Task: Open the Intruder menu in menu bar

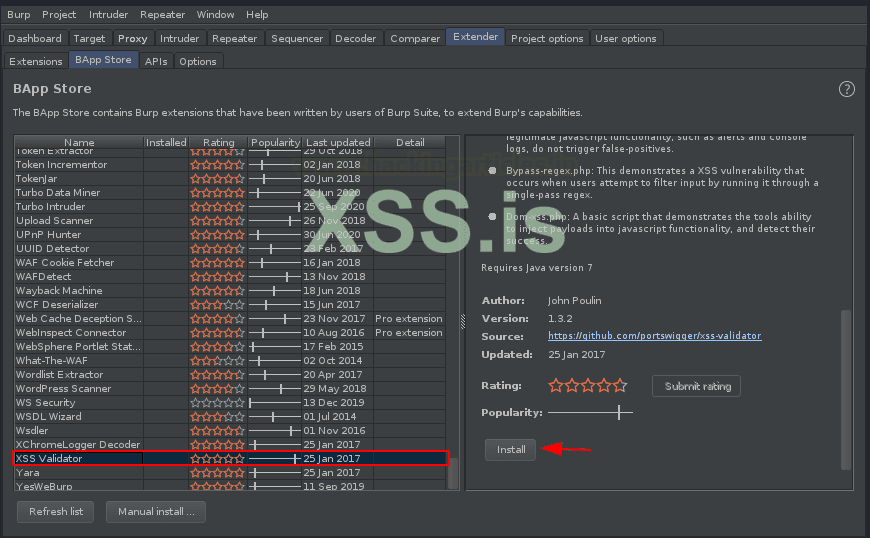Action: click(x=108, y=14)
